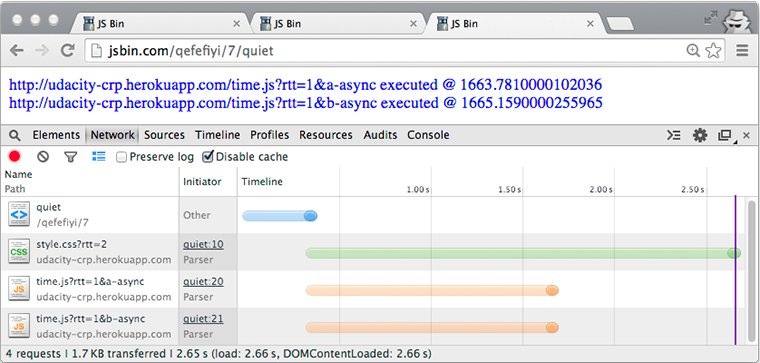760x363 pixels.
Task: Click the JS file icon for a-async
Action: pyautogui.click(x=19, y=289)
